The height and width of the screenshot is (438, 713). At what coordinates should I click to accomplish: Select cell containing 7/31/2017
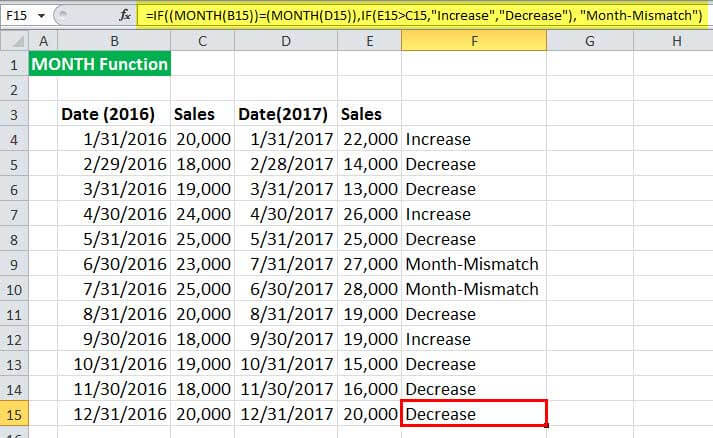pyautogui.click(x=286, y=264)
